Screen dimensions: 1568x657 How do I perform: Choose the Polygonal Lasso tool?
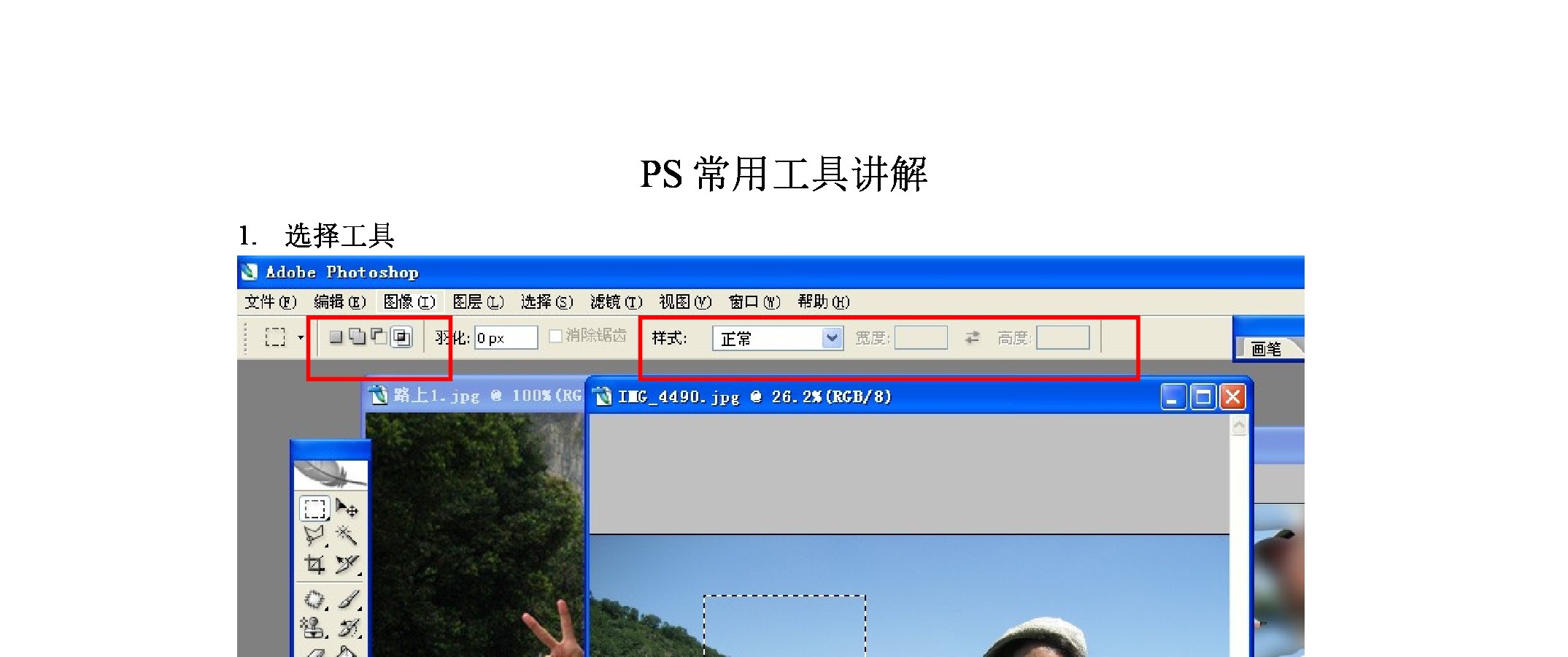click(x=314, y=535)
